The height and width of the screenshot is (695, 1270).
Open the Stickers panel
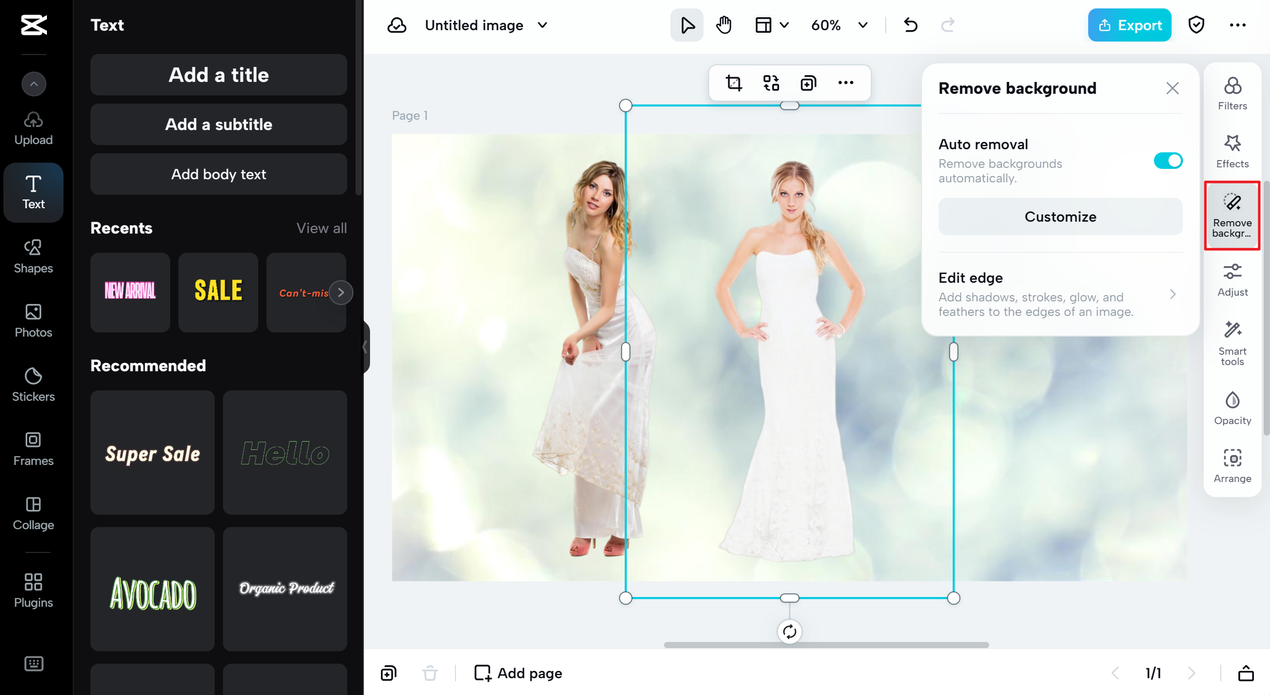pos(33,384)
